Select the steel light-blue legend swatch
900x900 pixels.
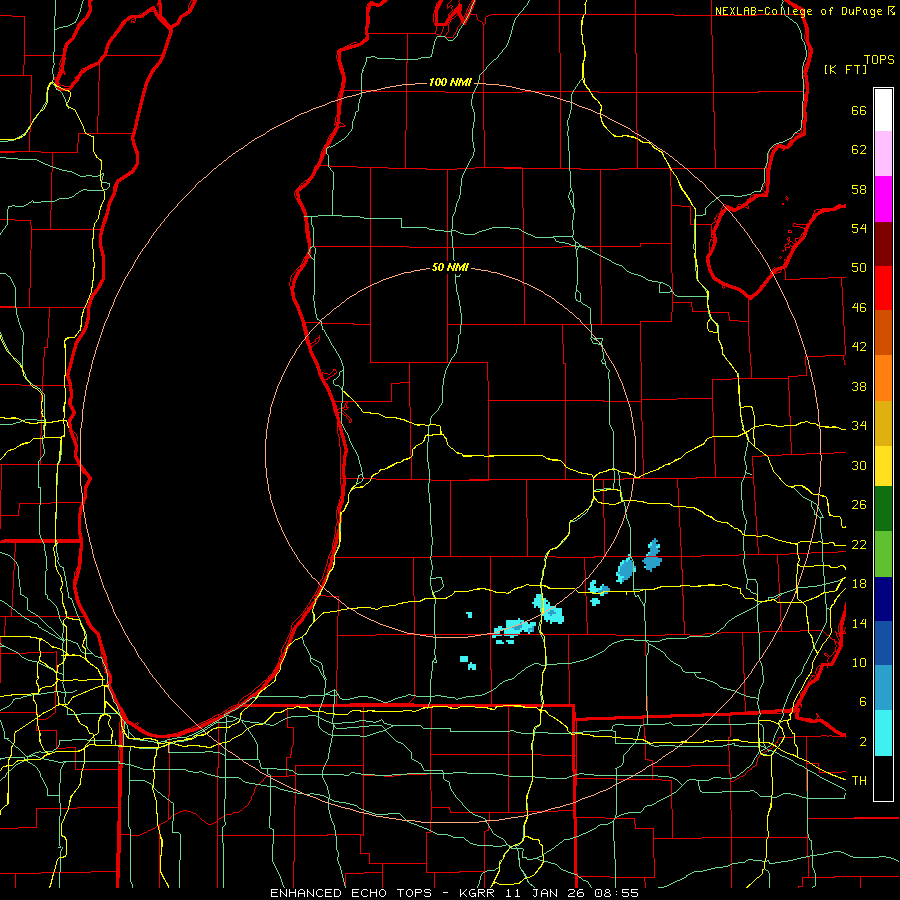883,688
